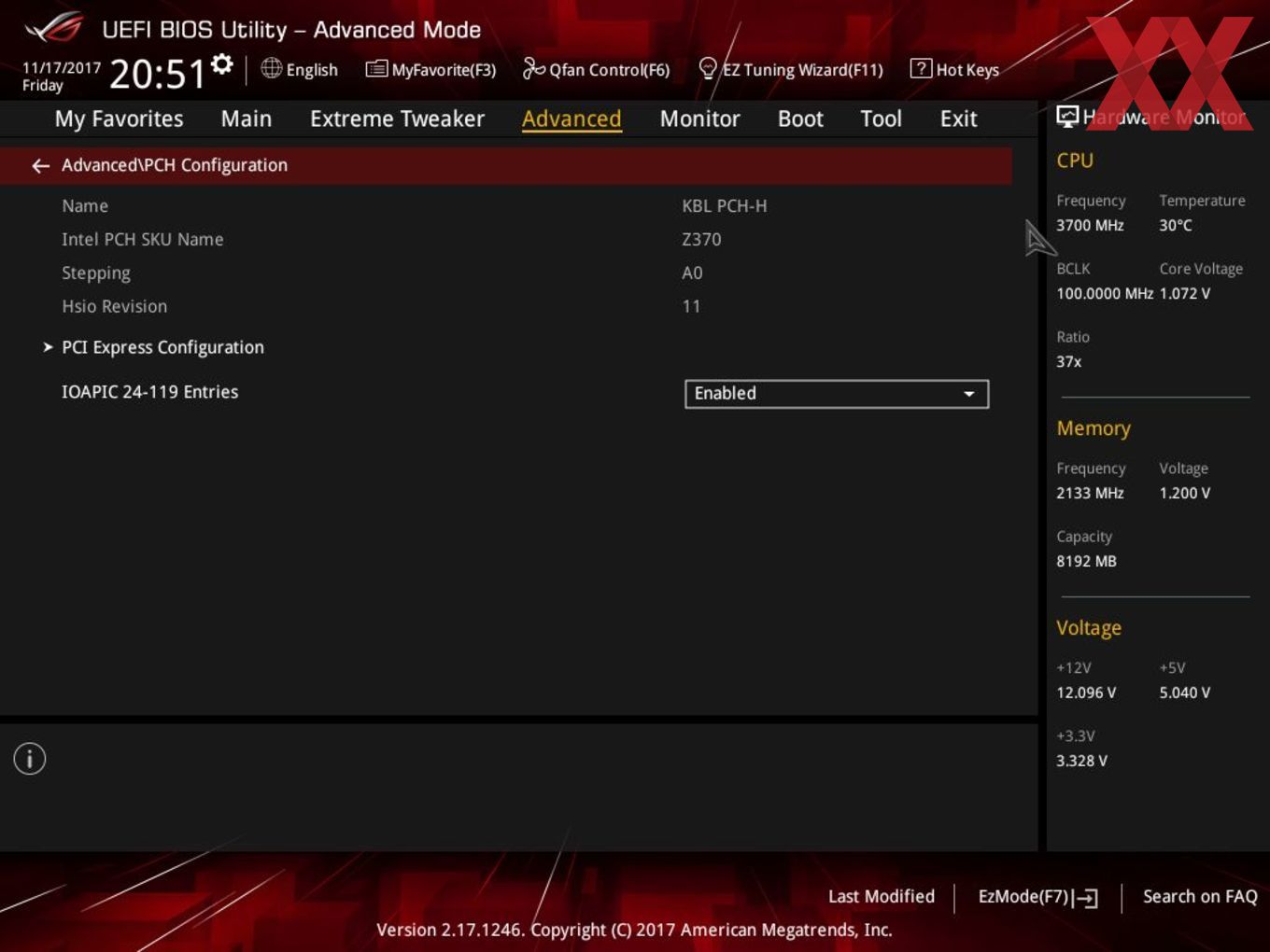Click the info circle icon
The width and height of the screenshot is (1270, 952).
[x=30, y=759]
